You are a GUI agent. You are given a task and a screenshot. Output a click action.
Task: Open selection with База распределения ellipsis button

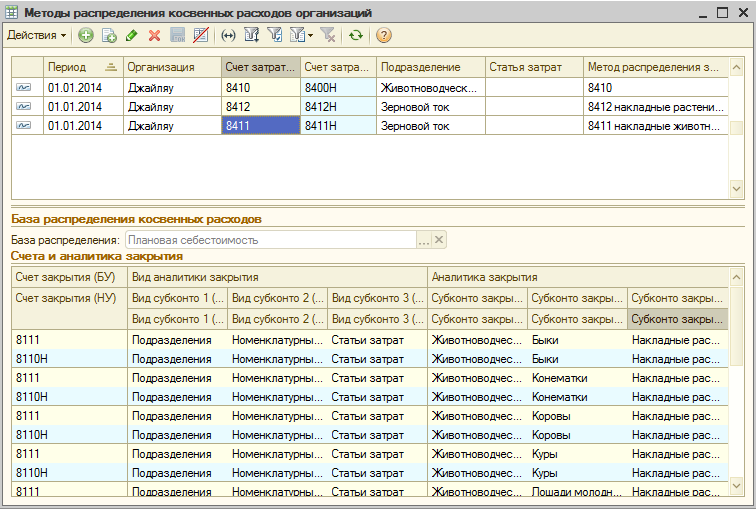pos(424,240)
